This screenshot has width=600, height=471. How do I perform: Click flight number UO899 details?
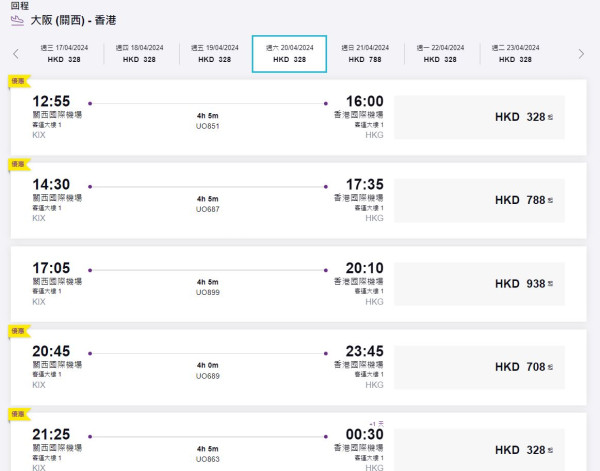(208, 292)
